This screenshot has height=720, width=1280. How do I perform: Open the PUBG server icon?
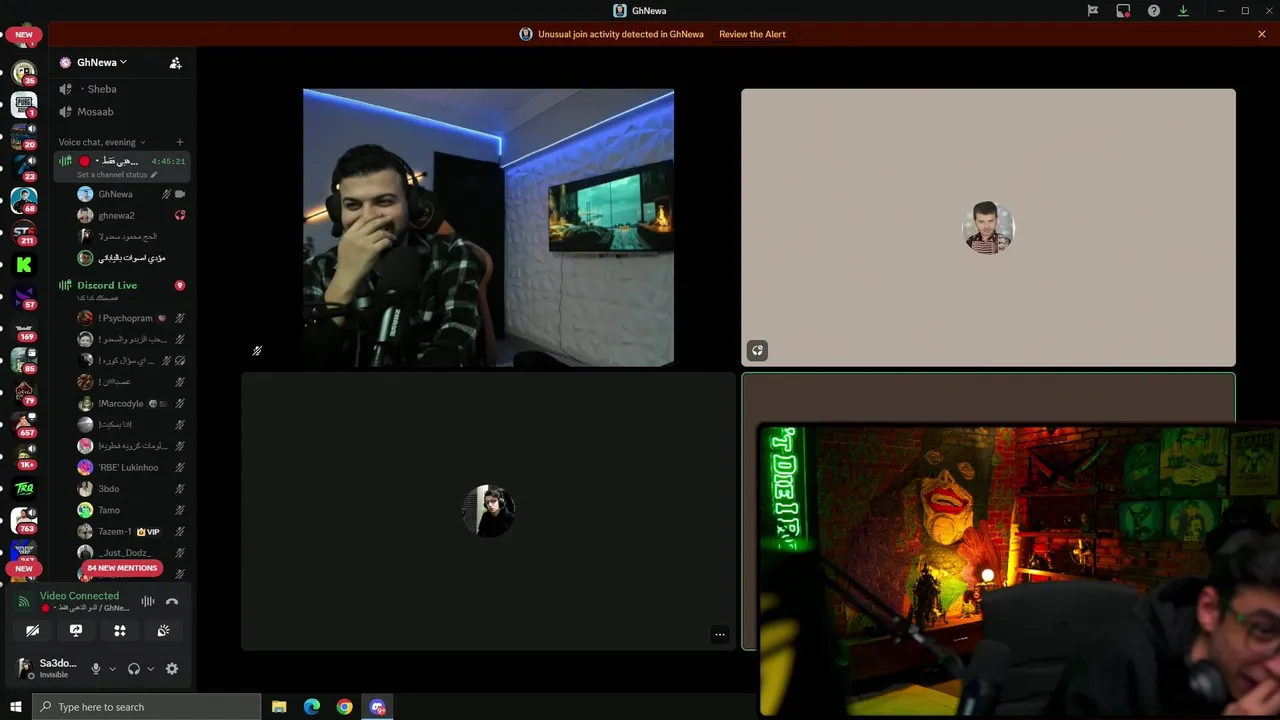(24, 104)
